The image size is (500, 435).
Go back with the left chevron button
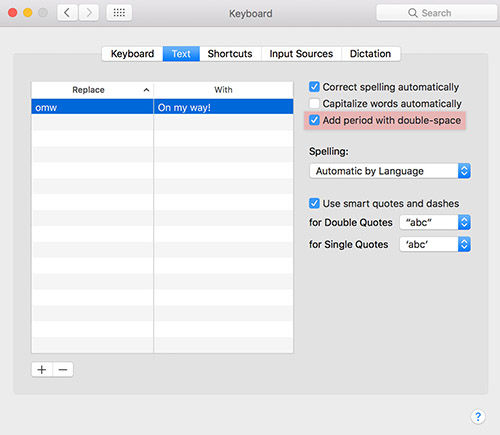coord(68,13)
